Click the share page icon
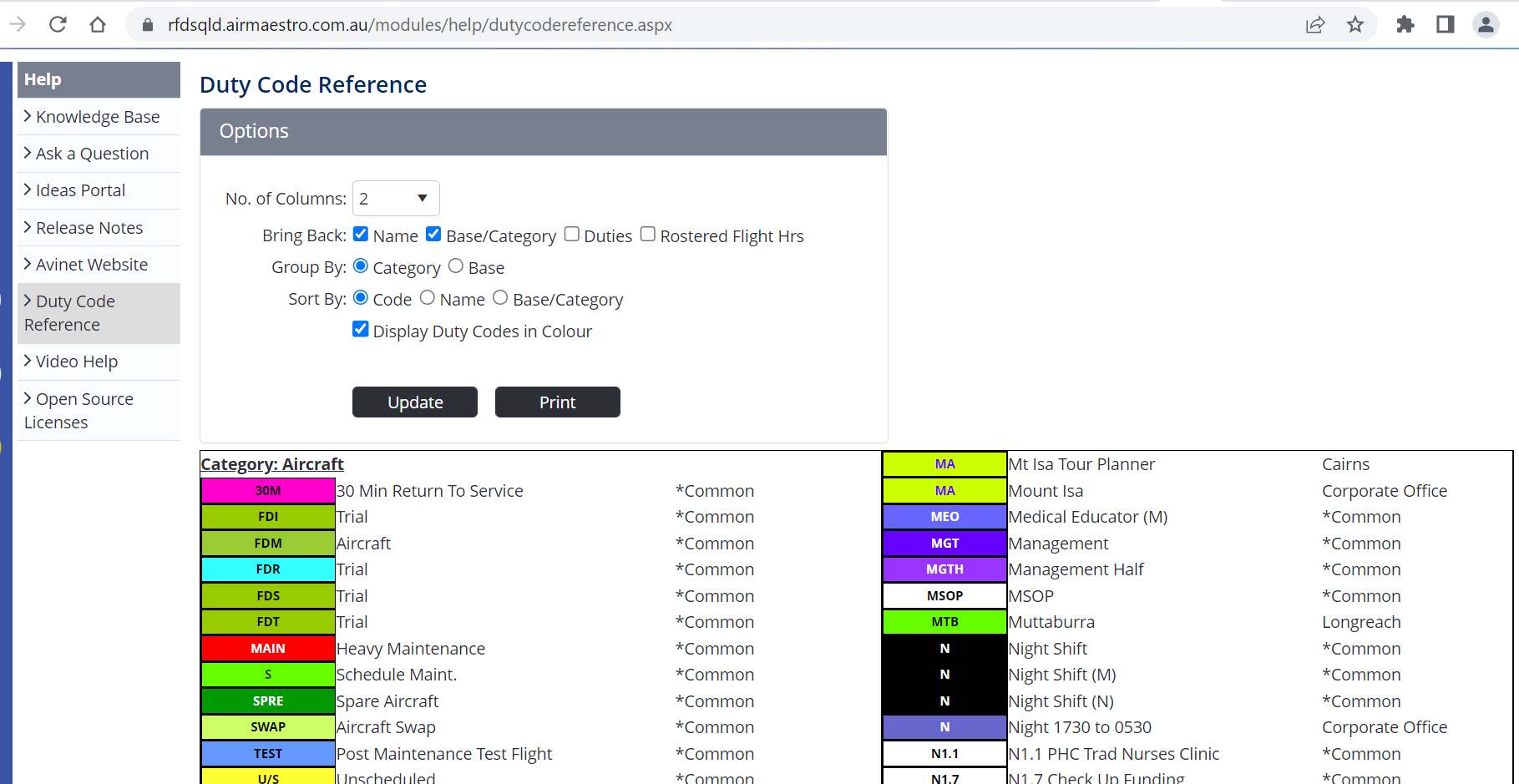This screenshot has height=784, width=1519. pyautogui.click(x=1315, y=24)
